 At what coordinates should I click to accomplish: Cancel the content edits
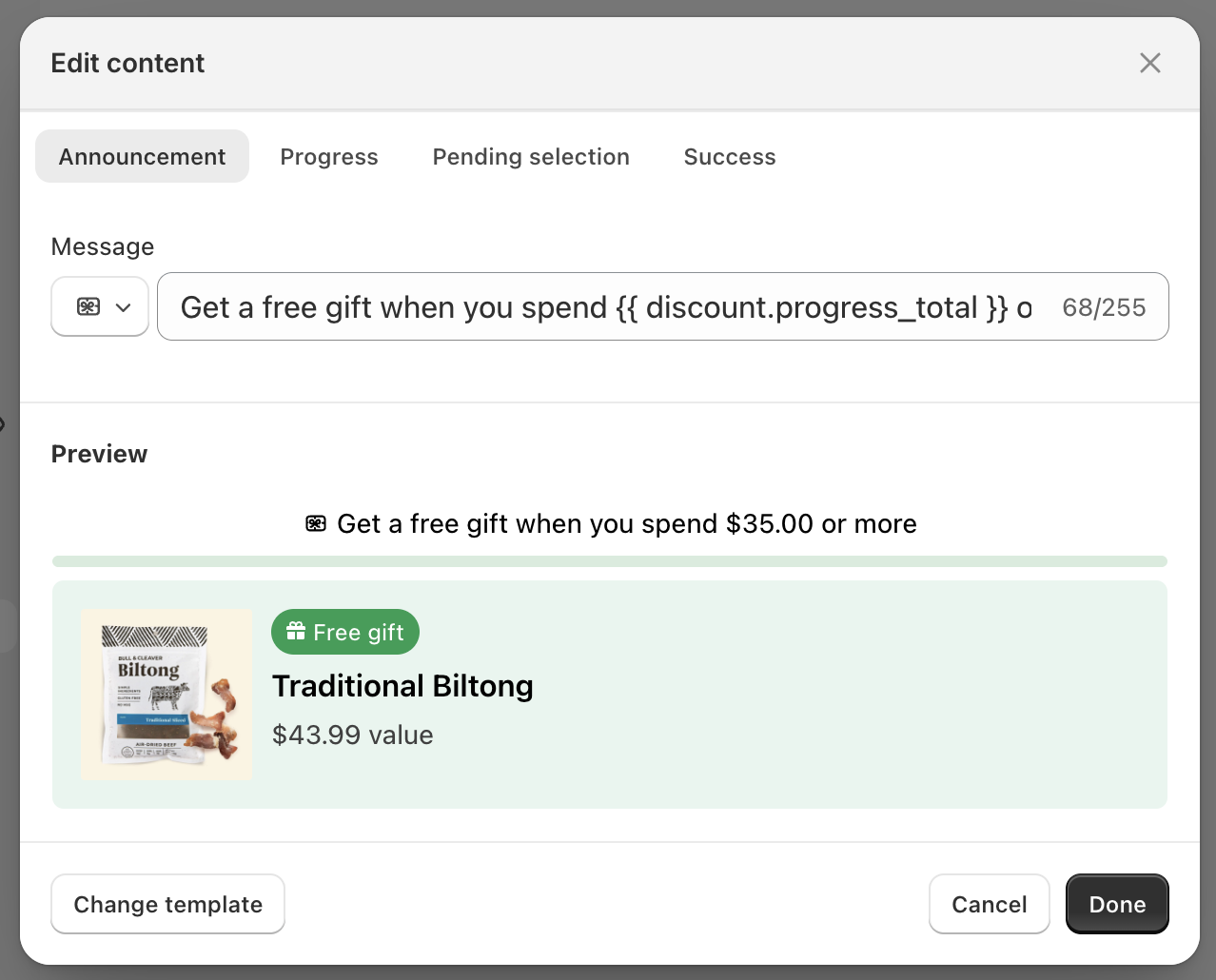tap(989, 904)
